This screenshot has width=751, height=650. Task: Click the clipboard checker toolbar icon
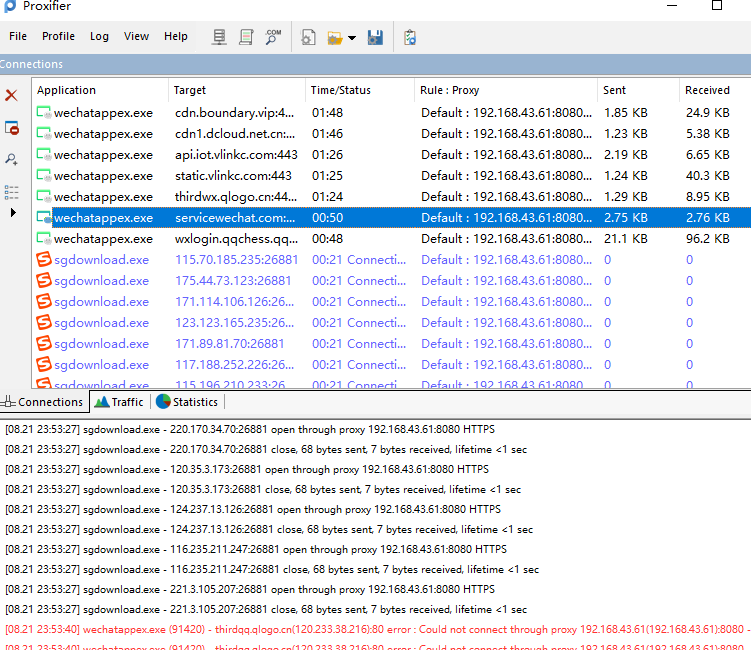pyautogui.click(x=410, y=37)
